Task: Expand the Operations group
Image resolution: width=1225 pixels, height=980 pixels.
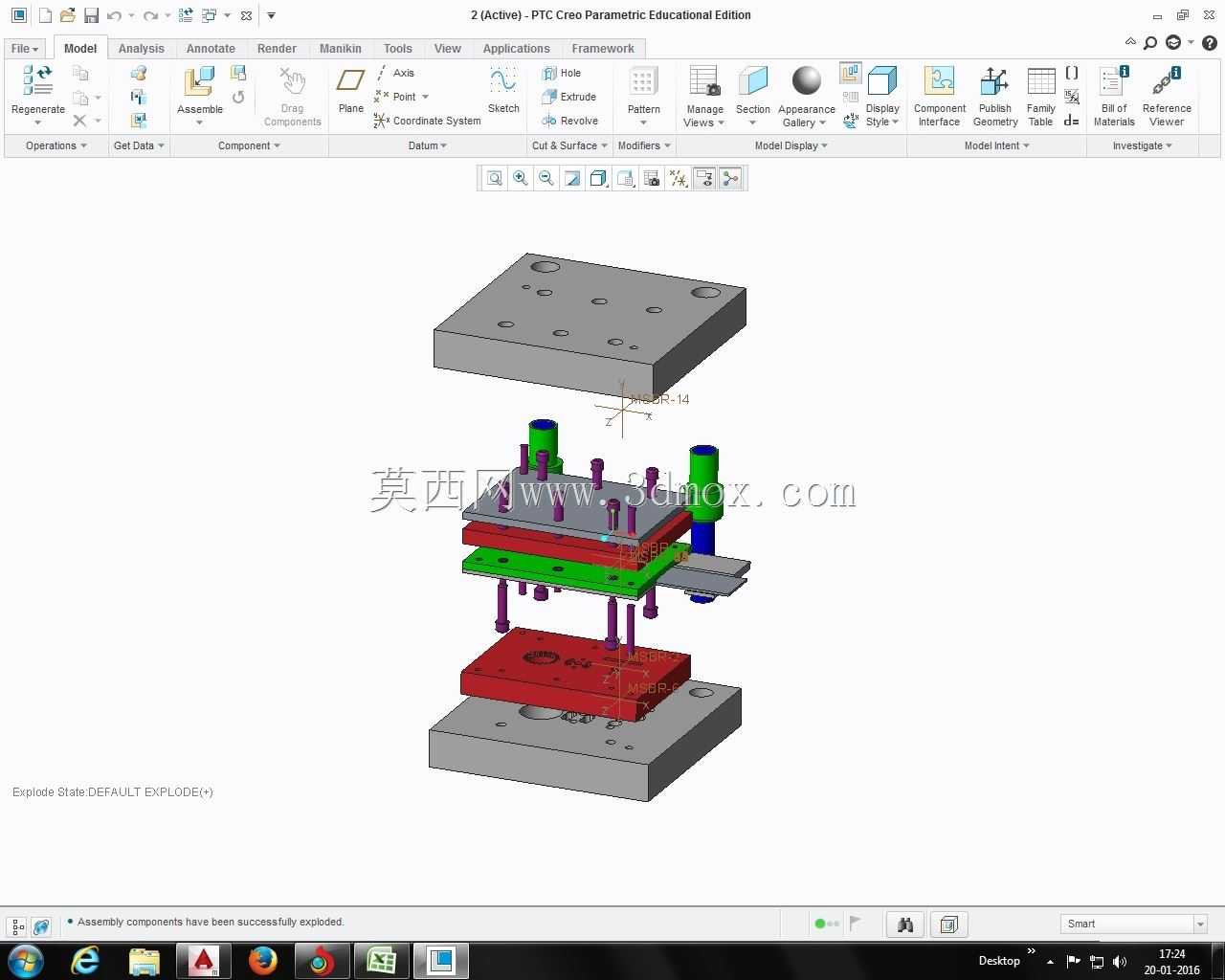Action: 56,145
